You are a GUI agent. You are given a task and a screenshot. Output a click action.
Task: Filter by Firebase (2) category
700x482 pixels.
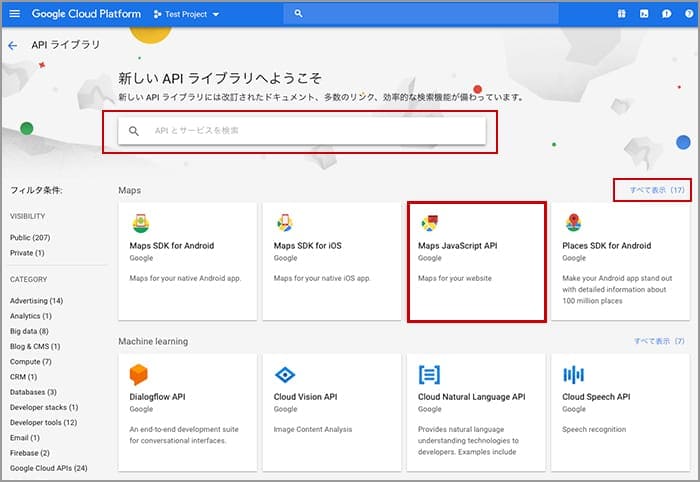pos(30,453)
